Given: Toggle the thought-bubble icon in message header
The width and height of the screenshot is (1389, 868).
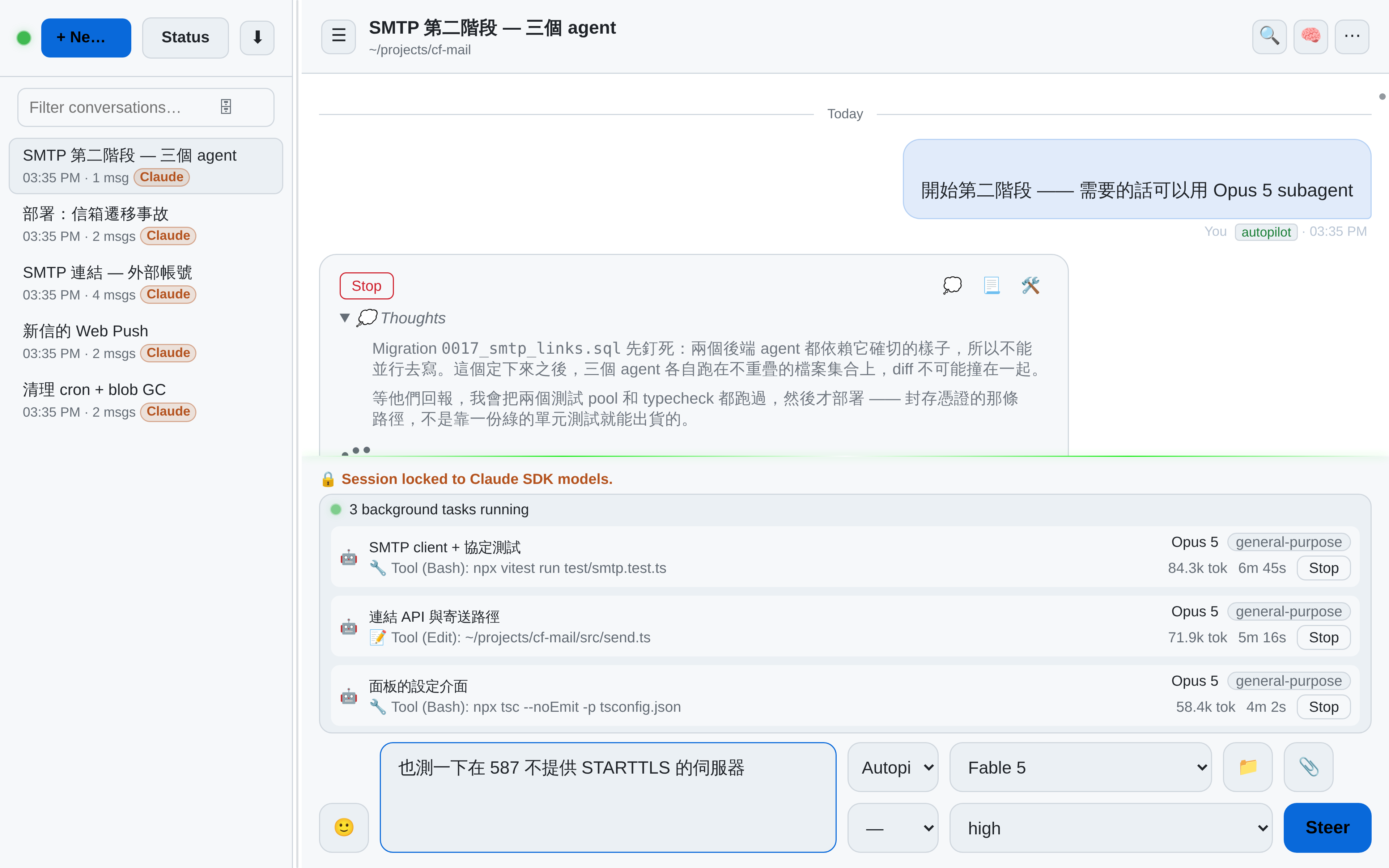Looking at the screenshot, I should click(952, 285).
